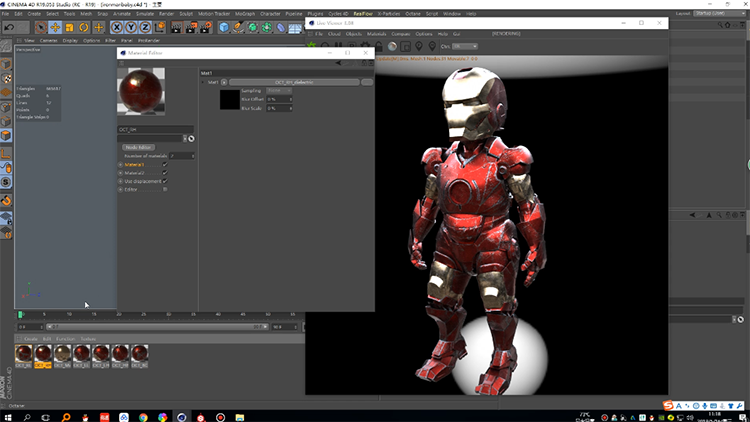
Task: Toggle the Z axis lock
Action: pyautogui.click(x=146, y=27)
